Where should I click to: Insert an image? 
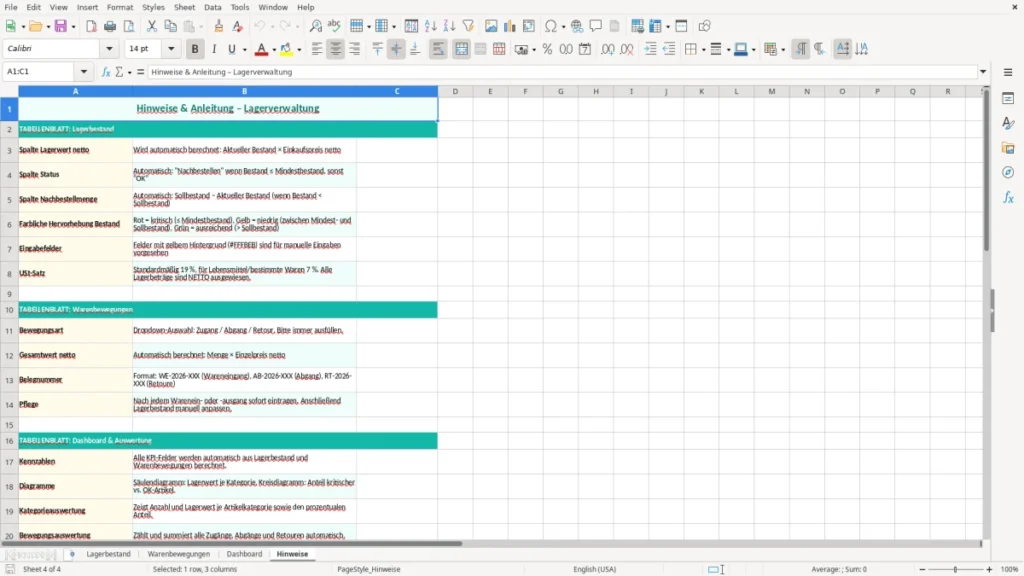pos(491,26)
